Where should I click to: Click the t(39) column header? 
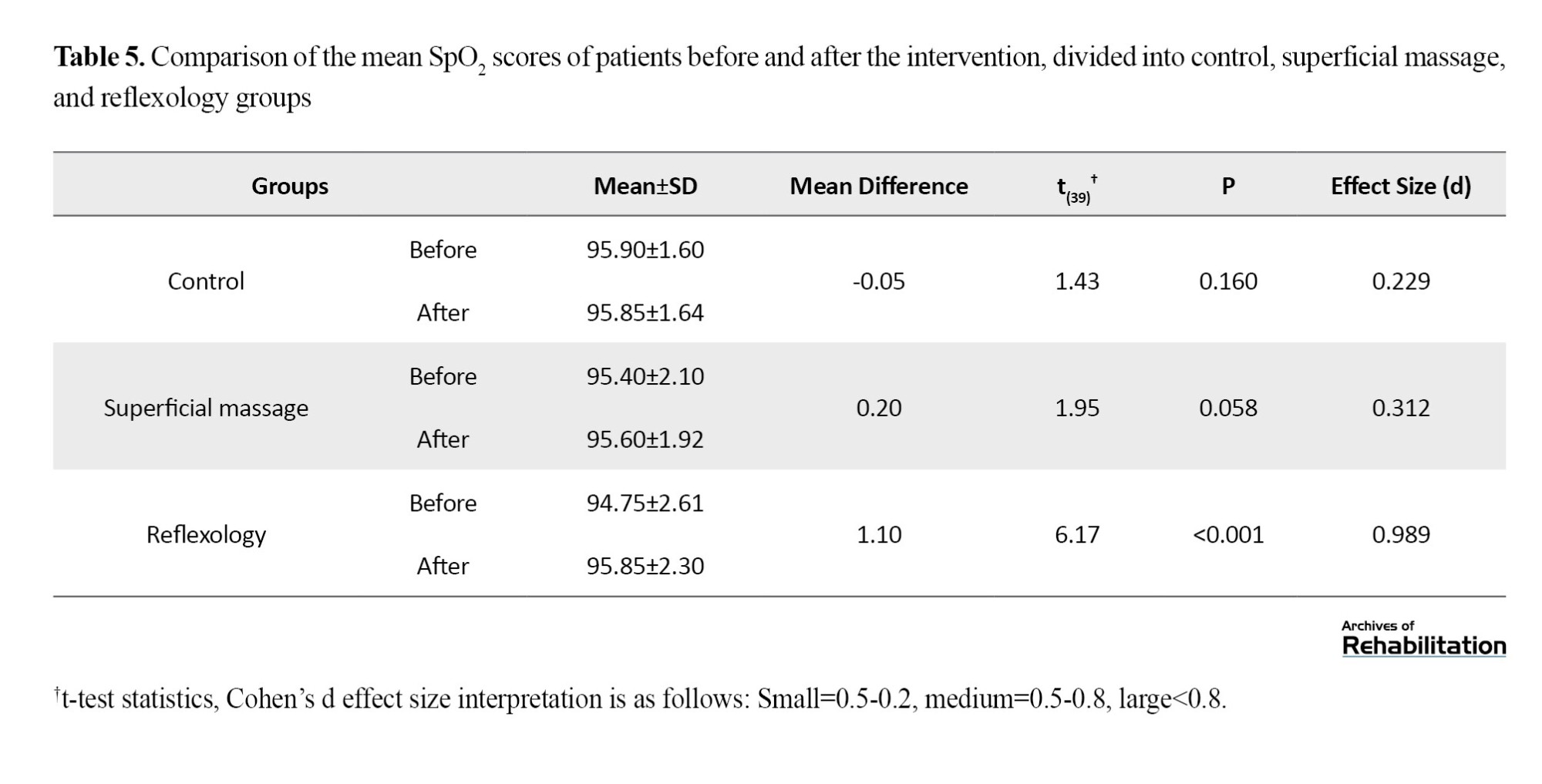(1076, 187)
